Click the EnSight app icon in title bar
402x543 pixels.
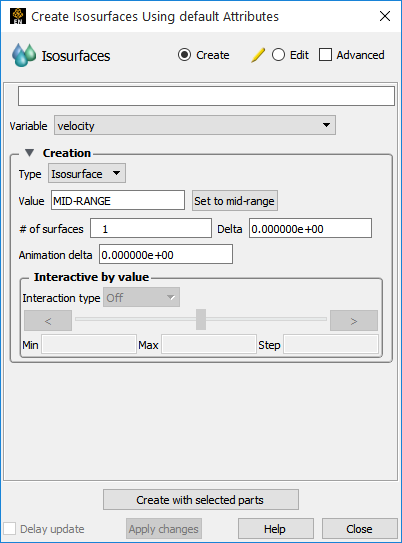[18, 16]
